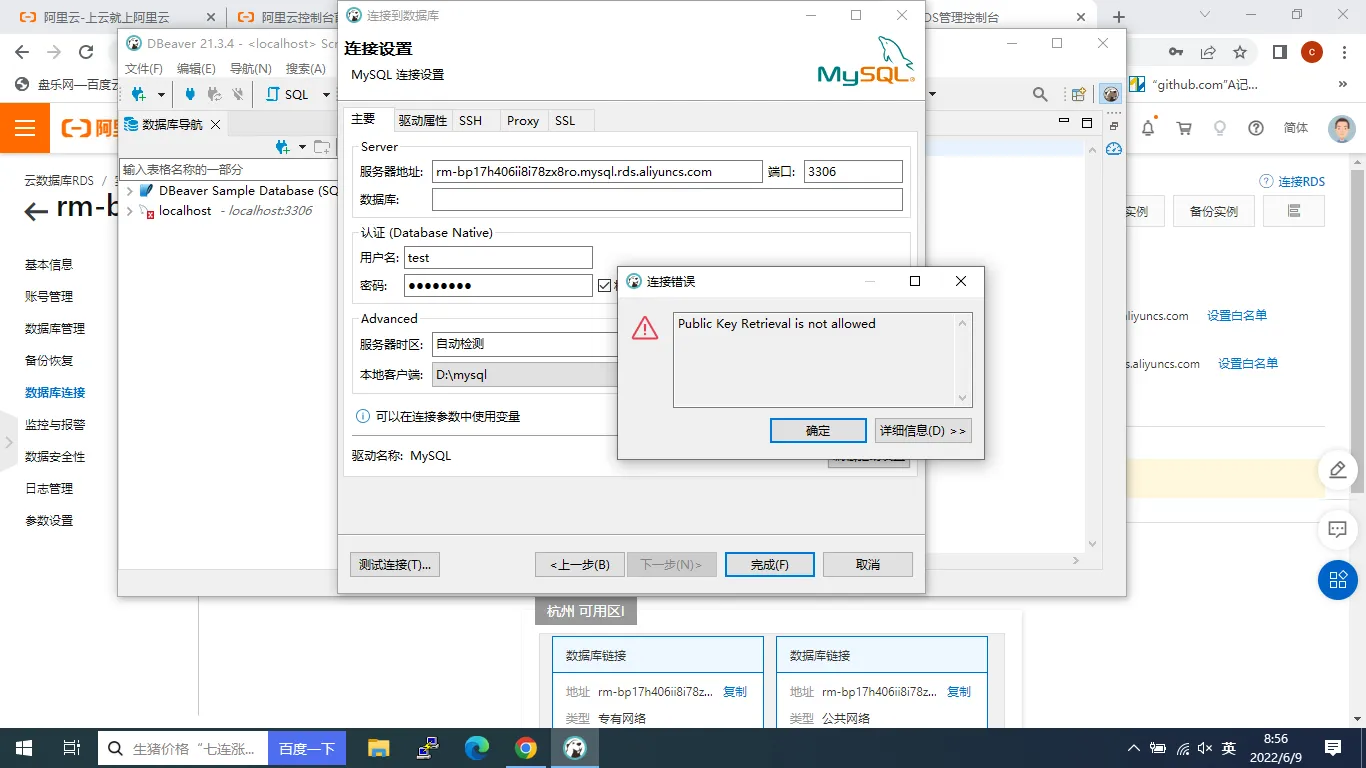1366x768 pixels.
Task: Bookmark this page with the Chrome star icon
Action: (x=1240, y=52)
